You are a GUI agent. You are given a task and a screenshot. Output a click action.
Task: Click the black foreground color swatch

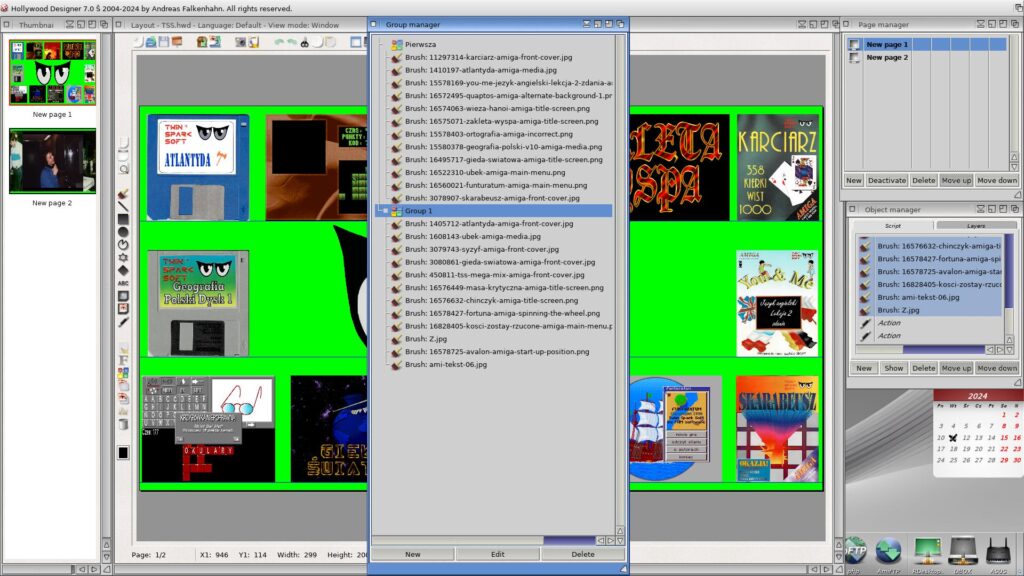[x=123, y=452]
